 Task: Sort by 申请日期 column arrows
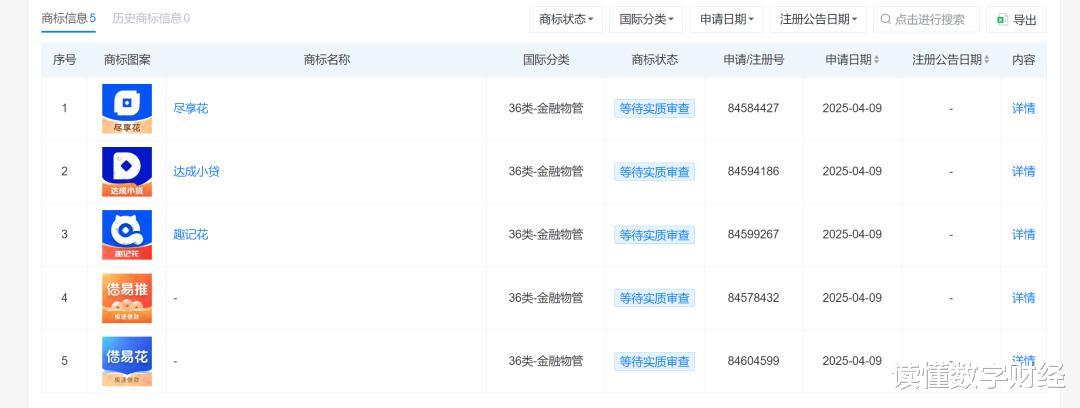877,60
